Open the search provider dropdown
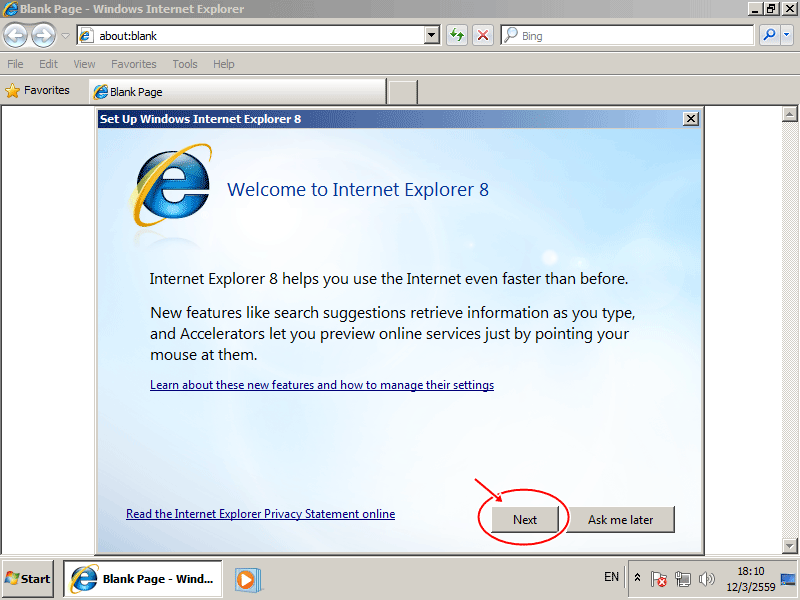 (787, 36)
